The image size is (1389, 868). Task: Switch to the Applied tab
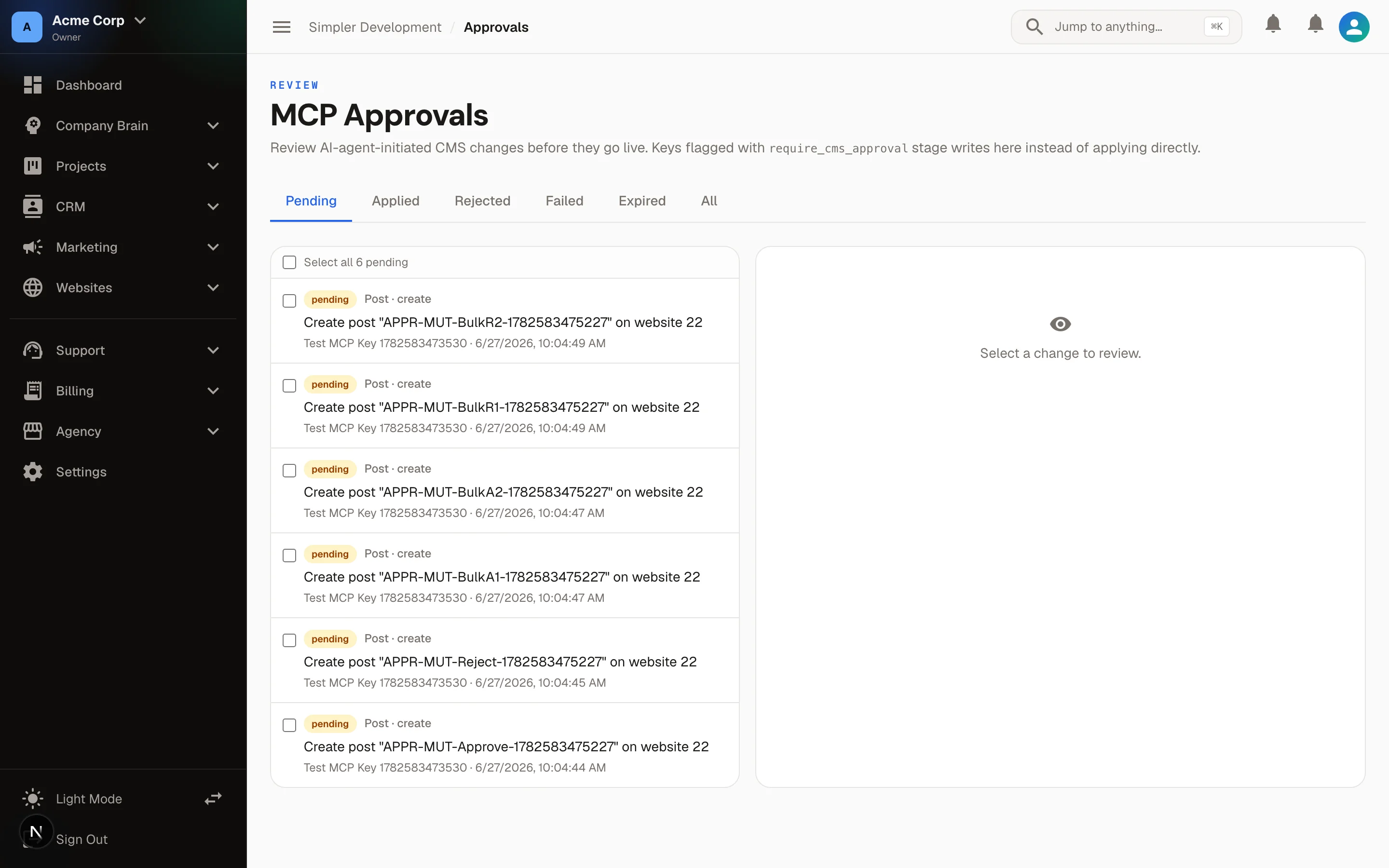(395, 201)
